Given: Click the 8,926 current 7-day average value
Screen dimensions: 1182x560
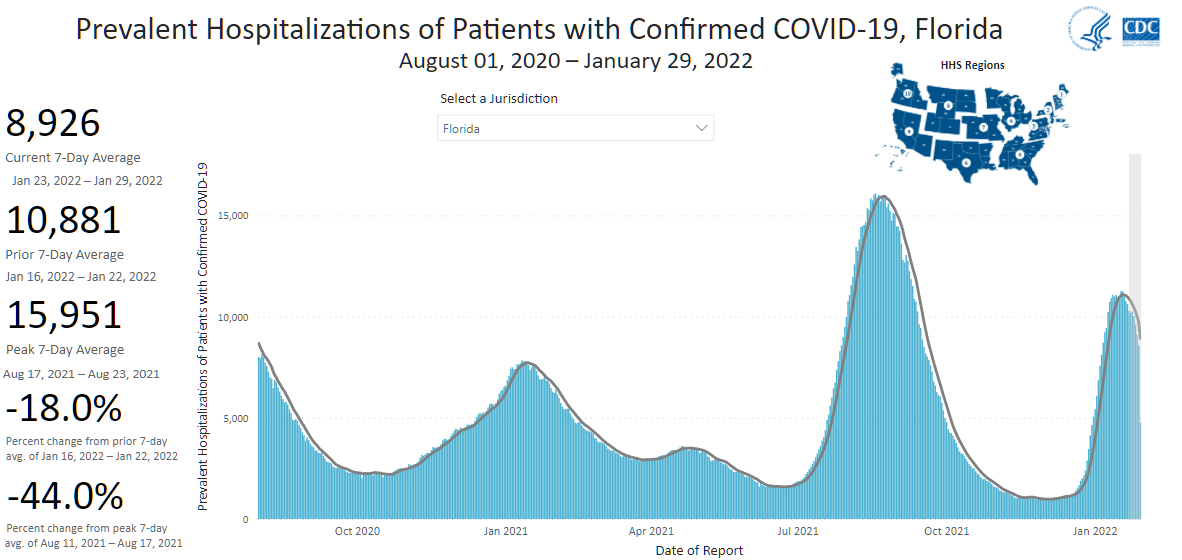Looking at the screenshot, I should (54, 124).
